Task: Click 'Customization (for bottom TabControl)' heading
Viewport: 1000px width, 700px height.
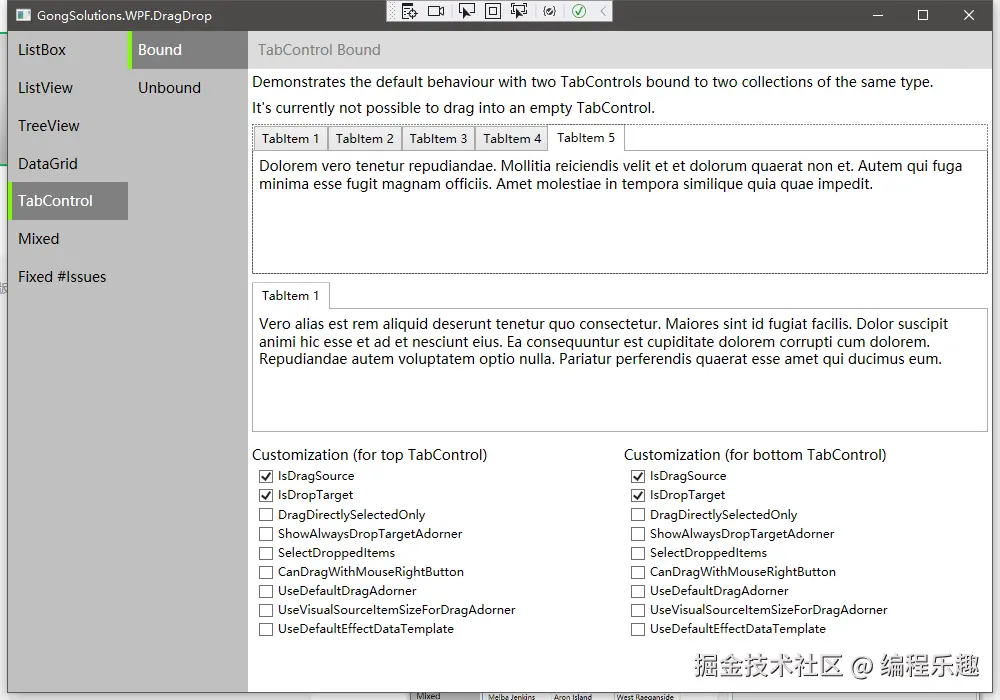Action: click(x=755, y=455)
